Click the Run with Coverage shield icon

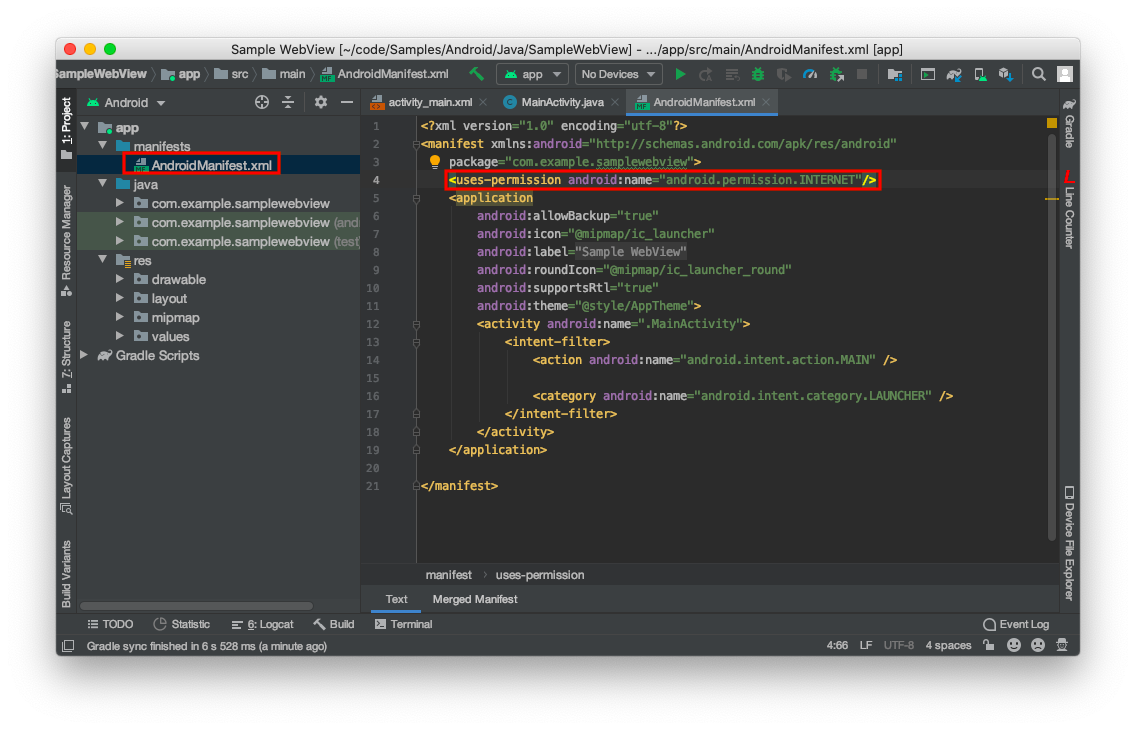pos(783,74)
